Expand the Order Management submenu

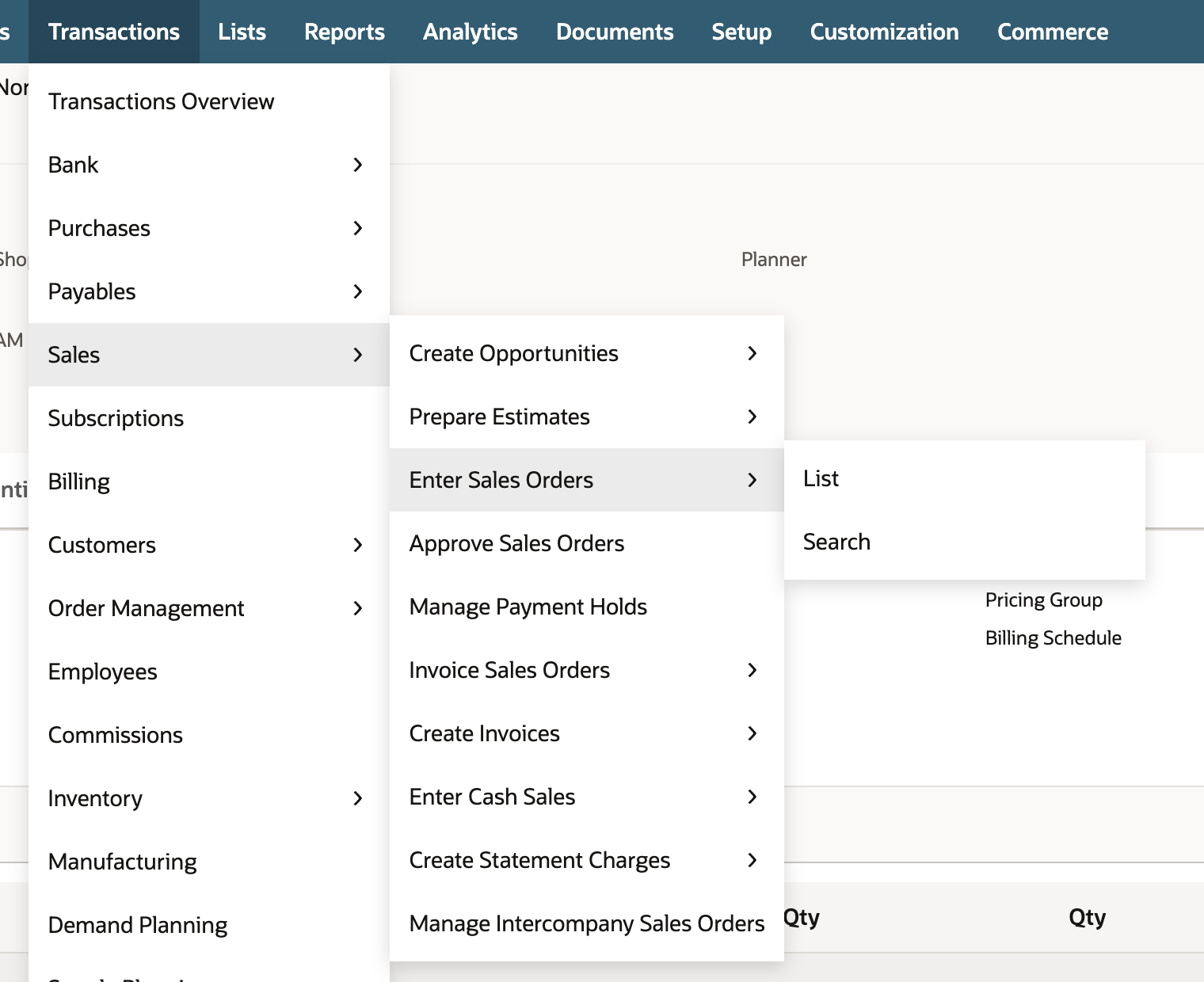click(x=209, y=608)
